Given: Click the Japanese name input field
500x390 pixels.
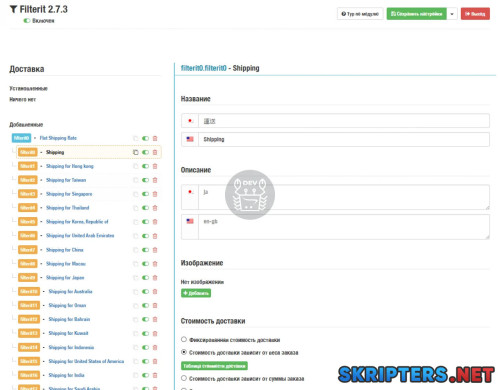Looking at the screenshot, I should [344, 121].
